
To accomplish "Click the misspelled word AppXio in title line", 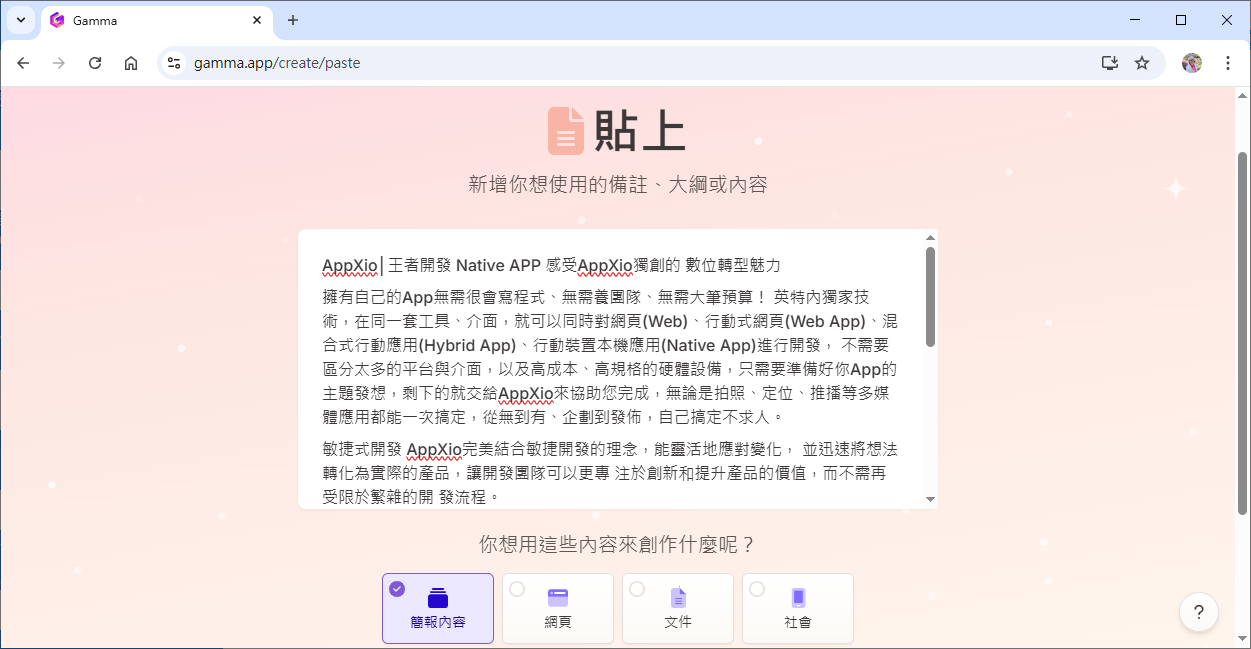I will pos(350,265).
